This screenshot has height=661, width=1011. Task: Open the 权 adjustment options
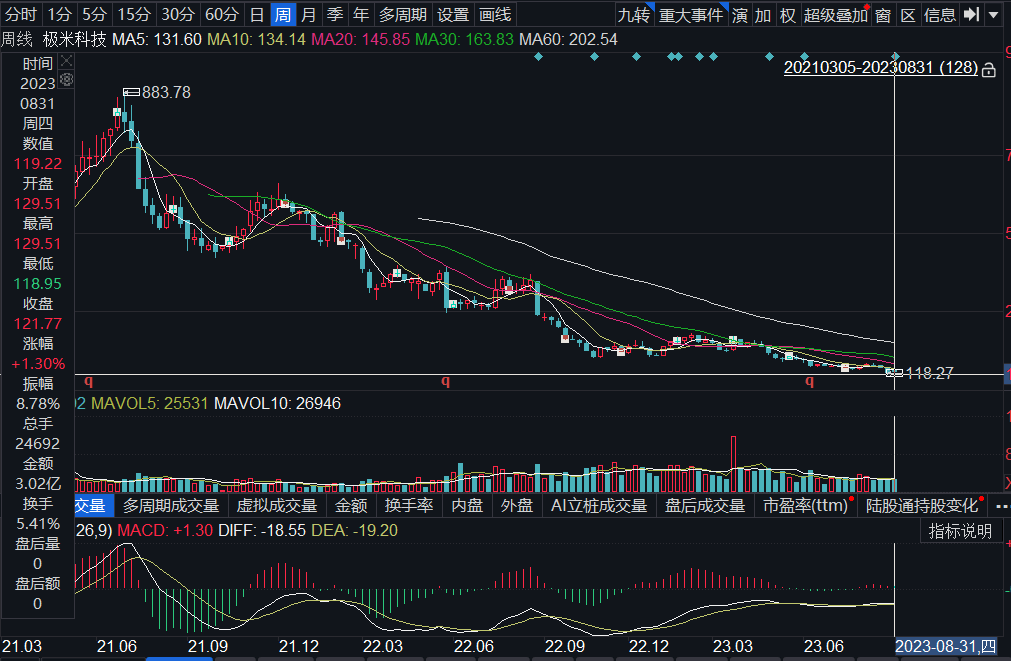[x=788, y=15]
